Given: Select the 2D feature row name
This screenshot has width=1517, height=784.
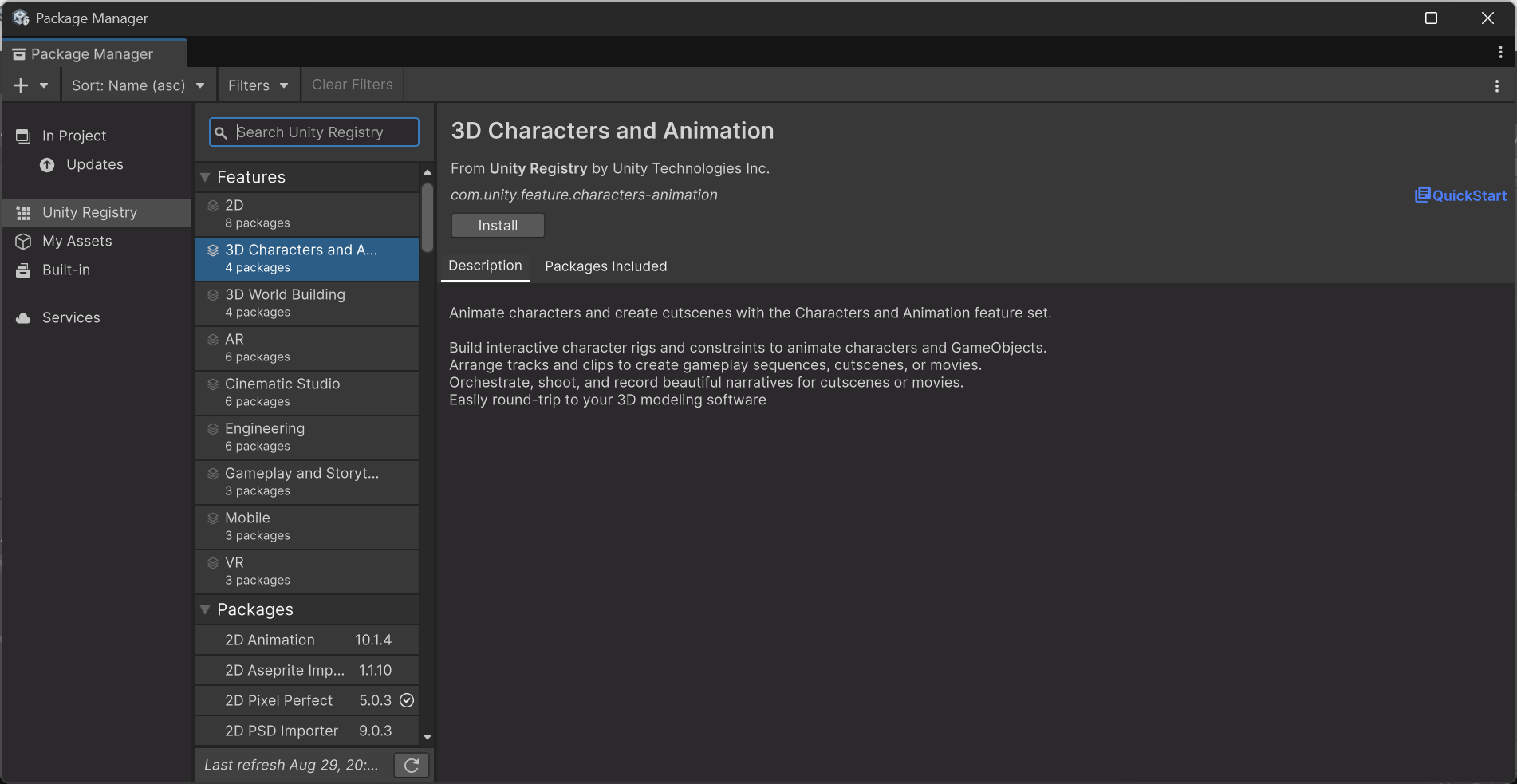Looking at the screenshot, I should pyautogui.click(x=234, y=205).
